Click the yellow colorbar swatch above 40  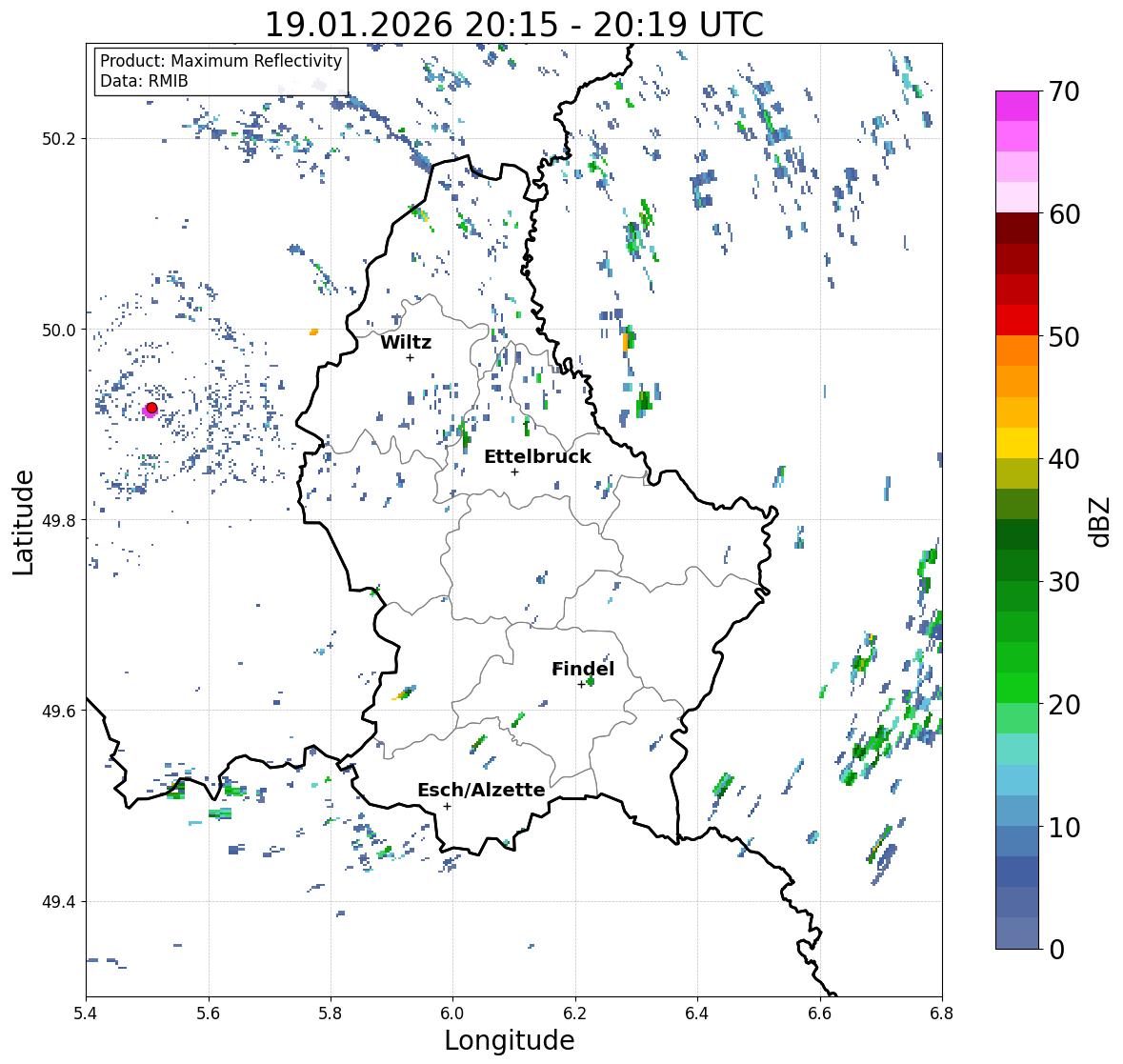tap(1017, 443)
